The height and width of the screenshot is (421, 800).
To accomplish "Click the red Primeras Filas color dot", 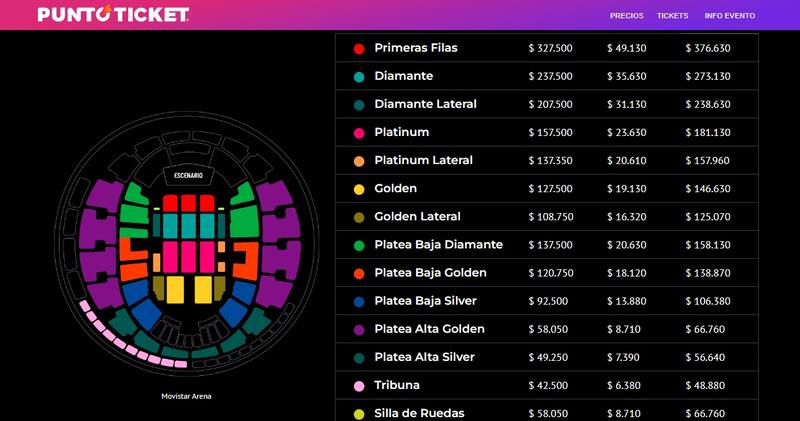I will pos(359,48).
